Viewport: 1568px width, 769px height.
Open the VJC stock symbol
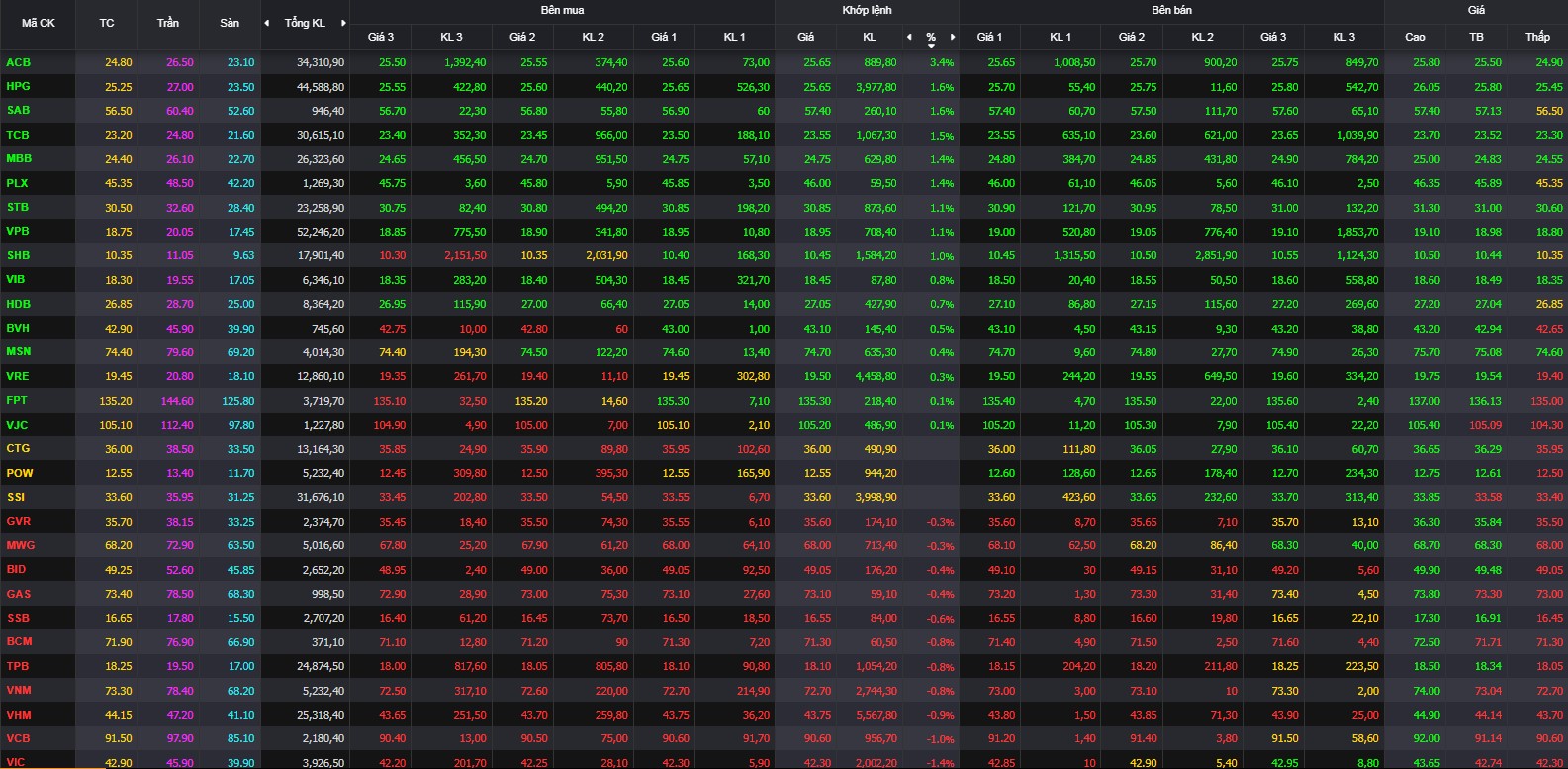point(17,425)
